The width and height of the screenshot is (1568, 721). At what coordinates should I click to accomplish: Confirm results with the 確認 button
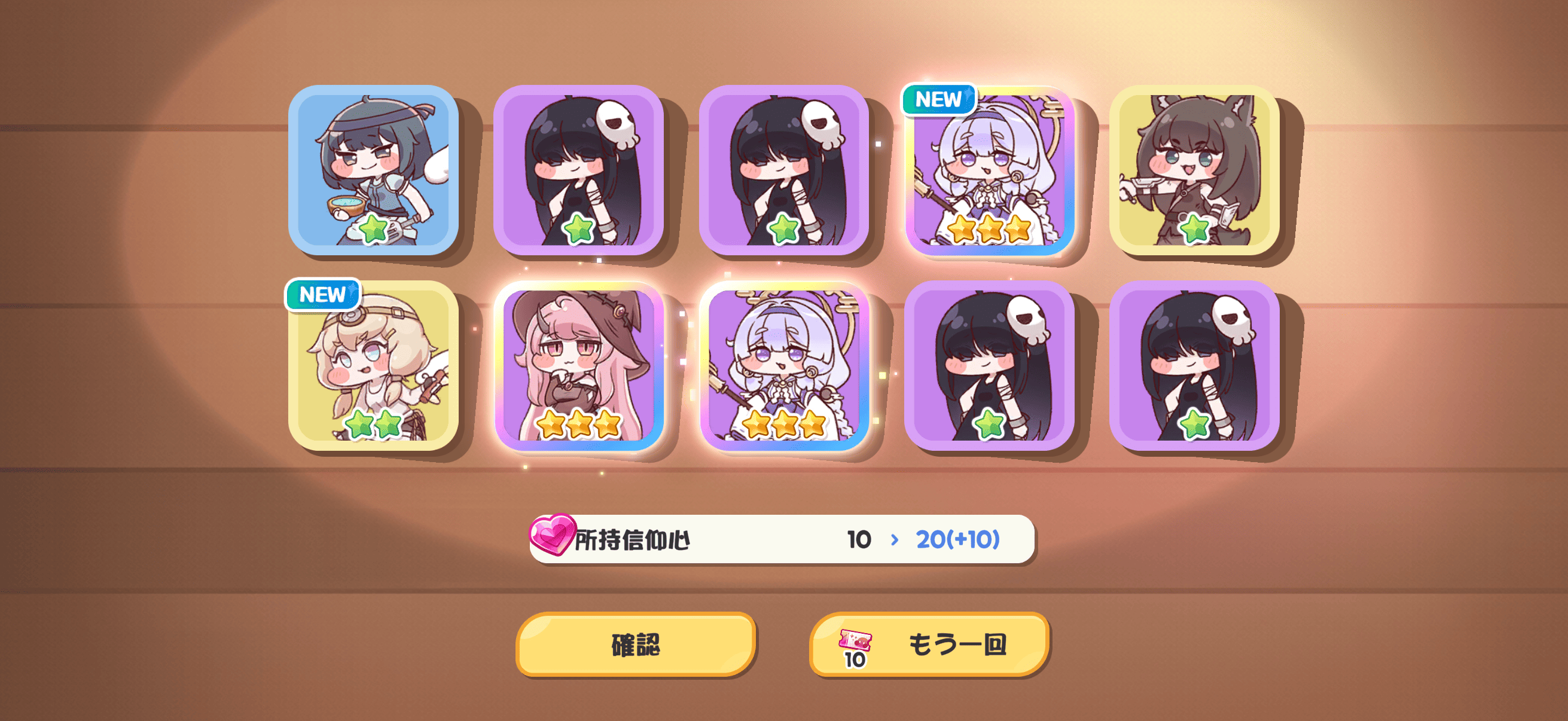click(x=636, y=644)
